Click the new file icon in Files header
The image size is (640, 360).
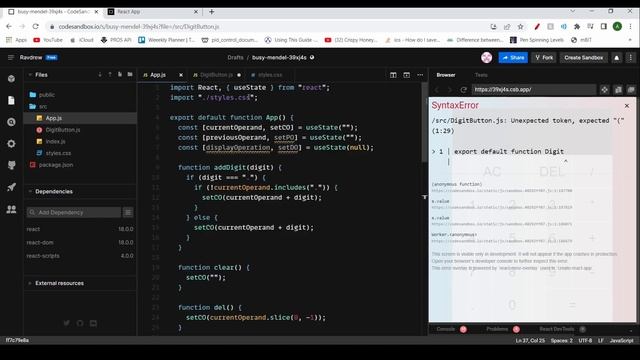120,75
